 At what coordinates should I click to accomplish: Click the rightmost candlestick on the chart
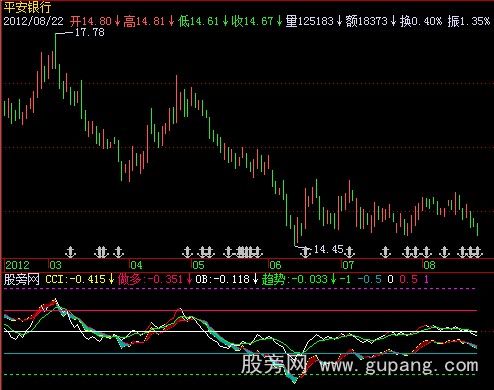coord(477,229)
